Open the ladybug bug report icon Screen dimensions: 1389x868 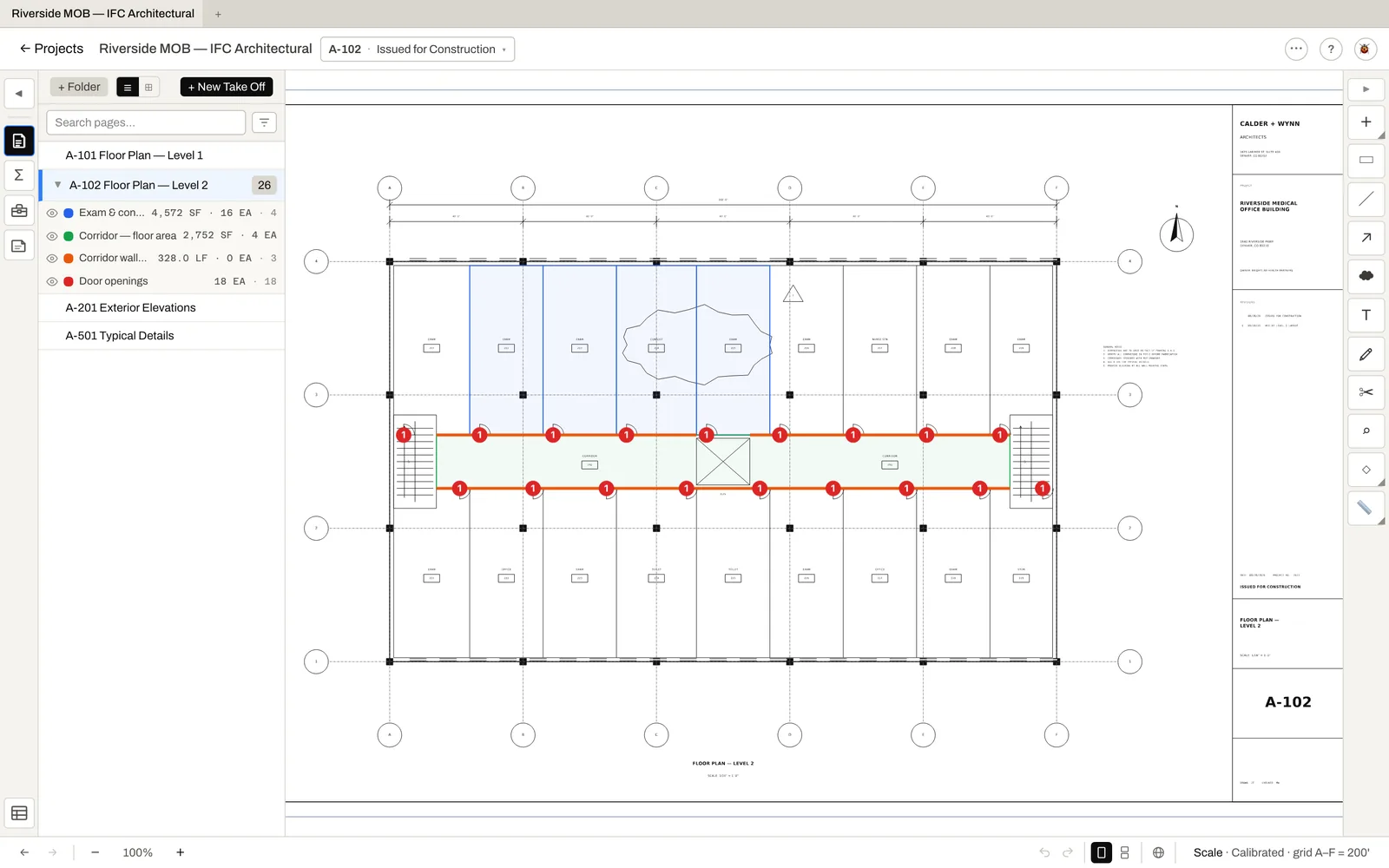point(1365,49)
